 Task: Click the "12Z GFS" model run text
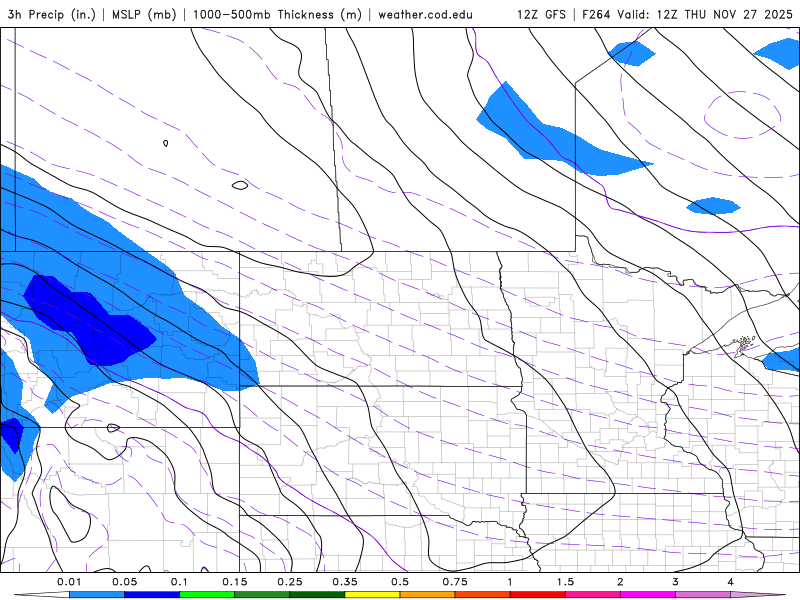pos(541,14)
